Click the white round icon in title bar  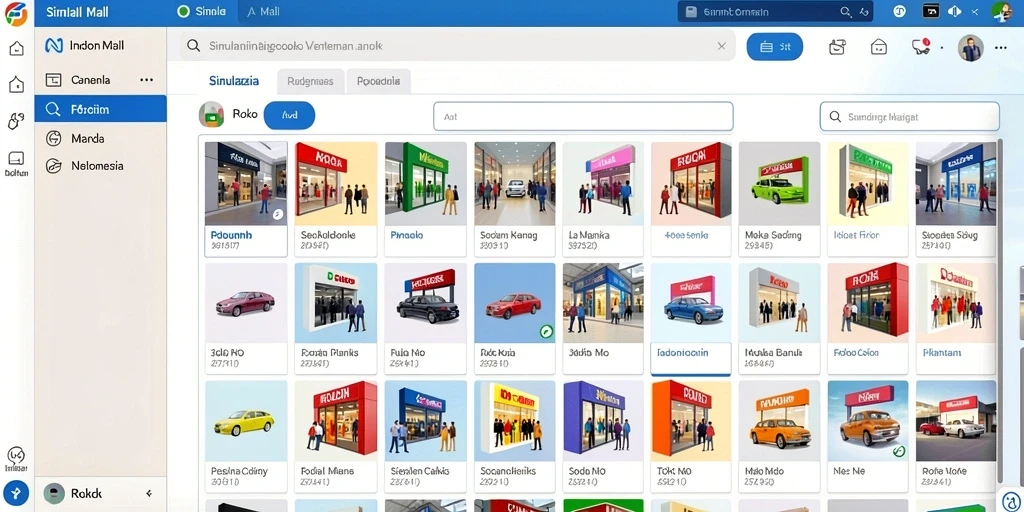pyautogui.click(x=900, y=12)
